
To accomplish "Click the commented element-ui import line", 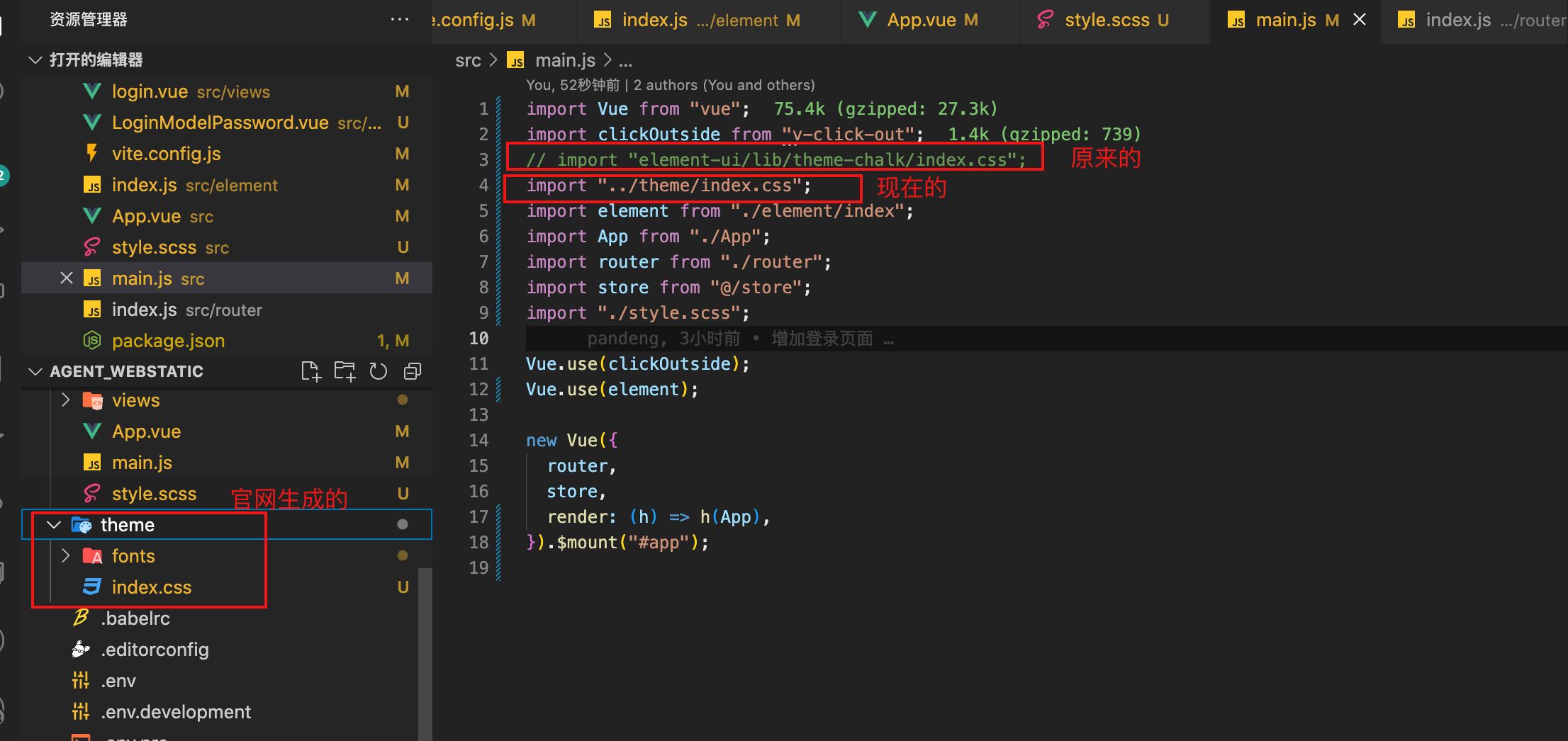I will coord(776,160).
